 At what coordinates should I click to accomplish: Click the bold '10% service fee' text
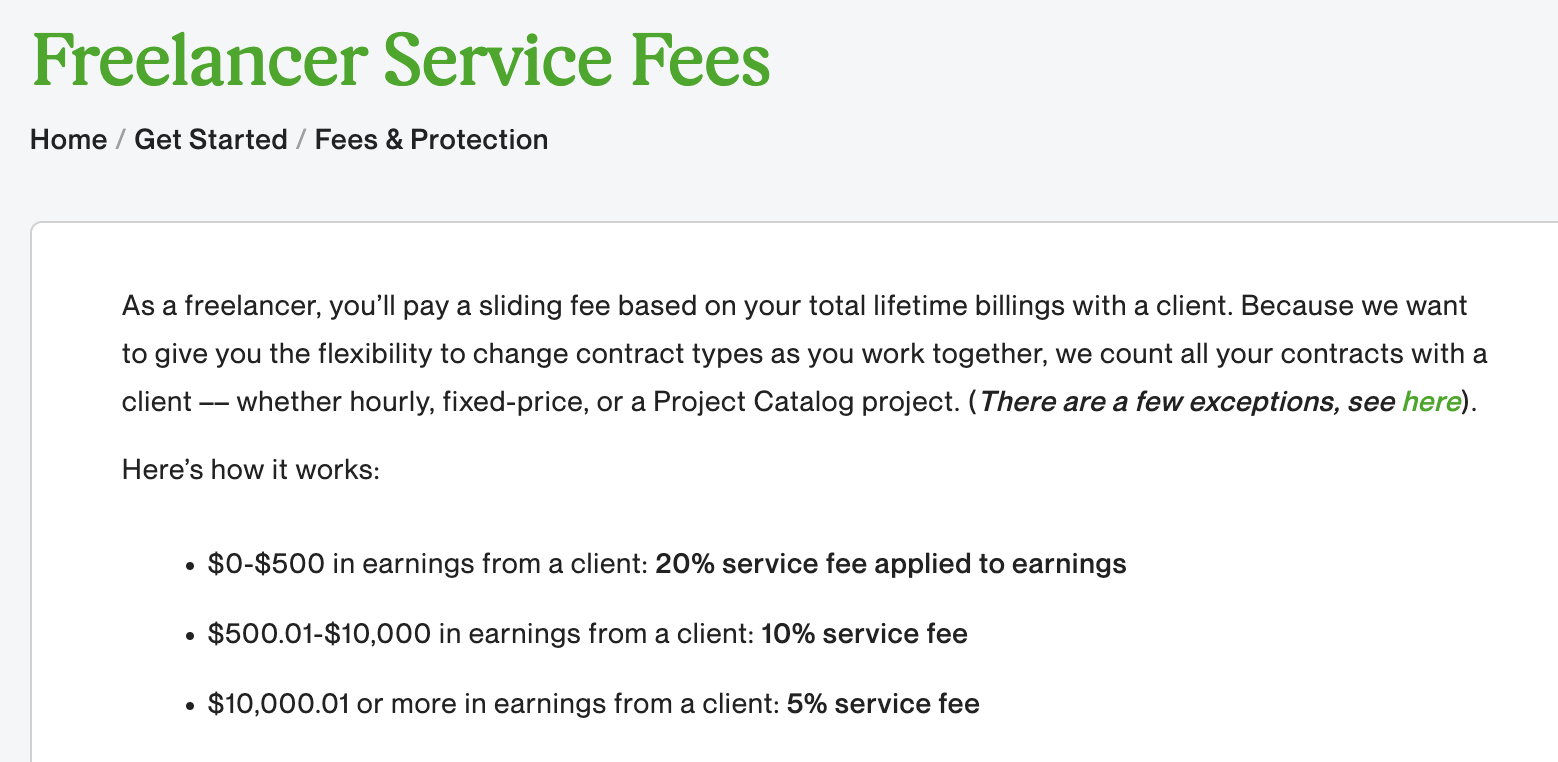point(864,634)
